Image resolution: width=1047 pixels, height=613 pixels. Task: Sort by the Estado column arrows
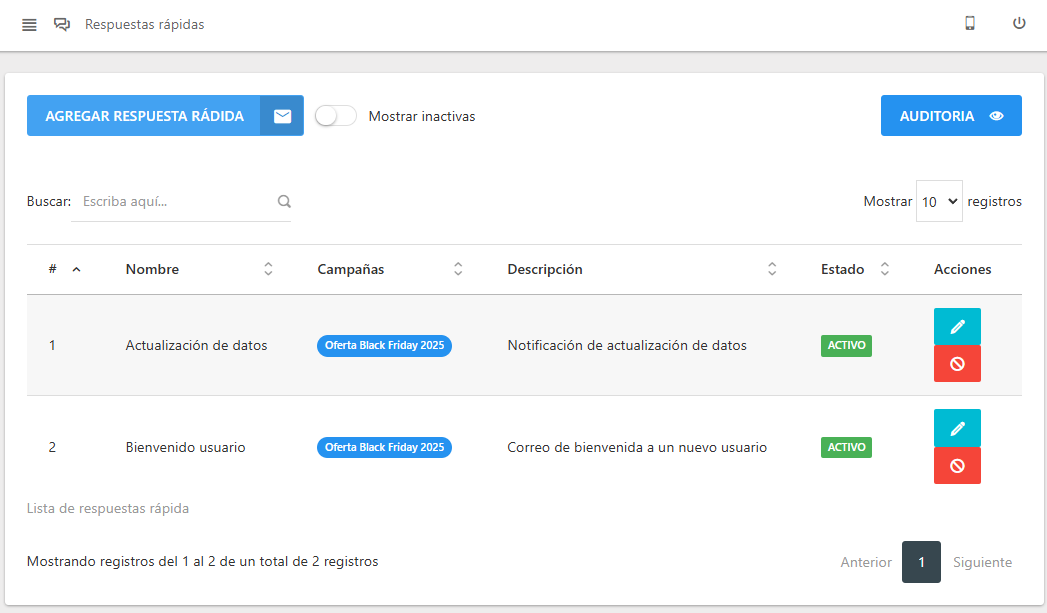point(884,268)
